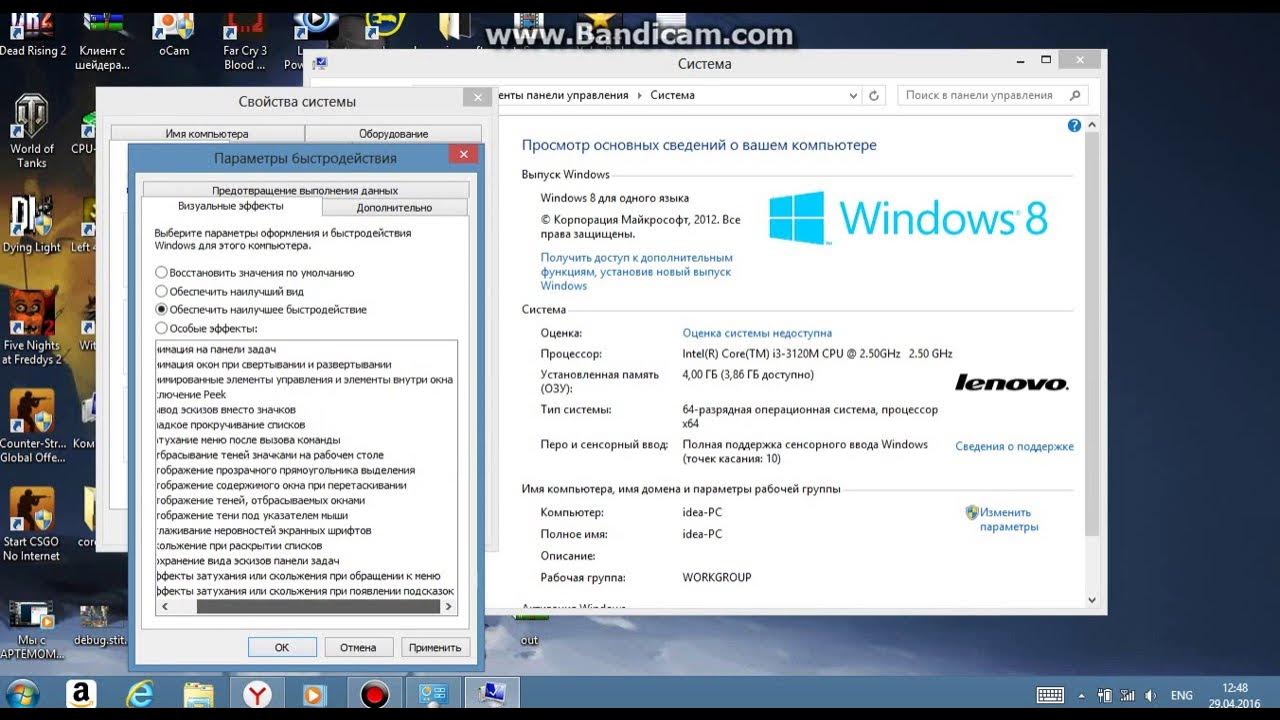The image size is (1280, 720).
Task: Open Оценка системы недоступна link
Action: coord(757,333)
